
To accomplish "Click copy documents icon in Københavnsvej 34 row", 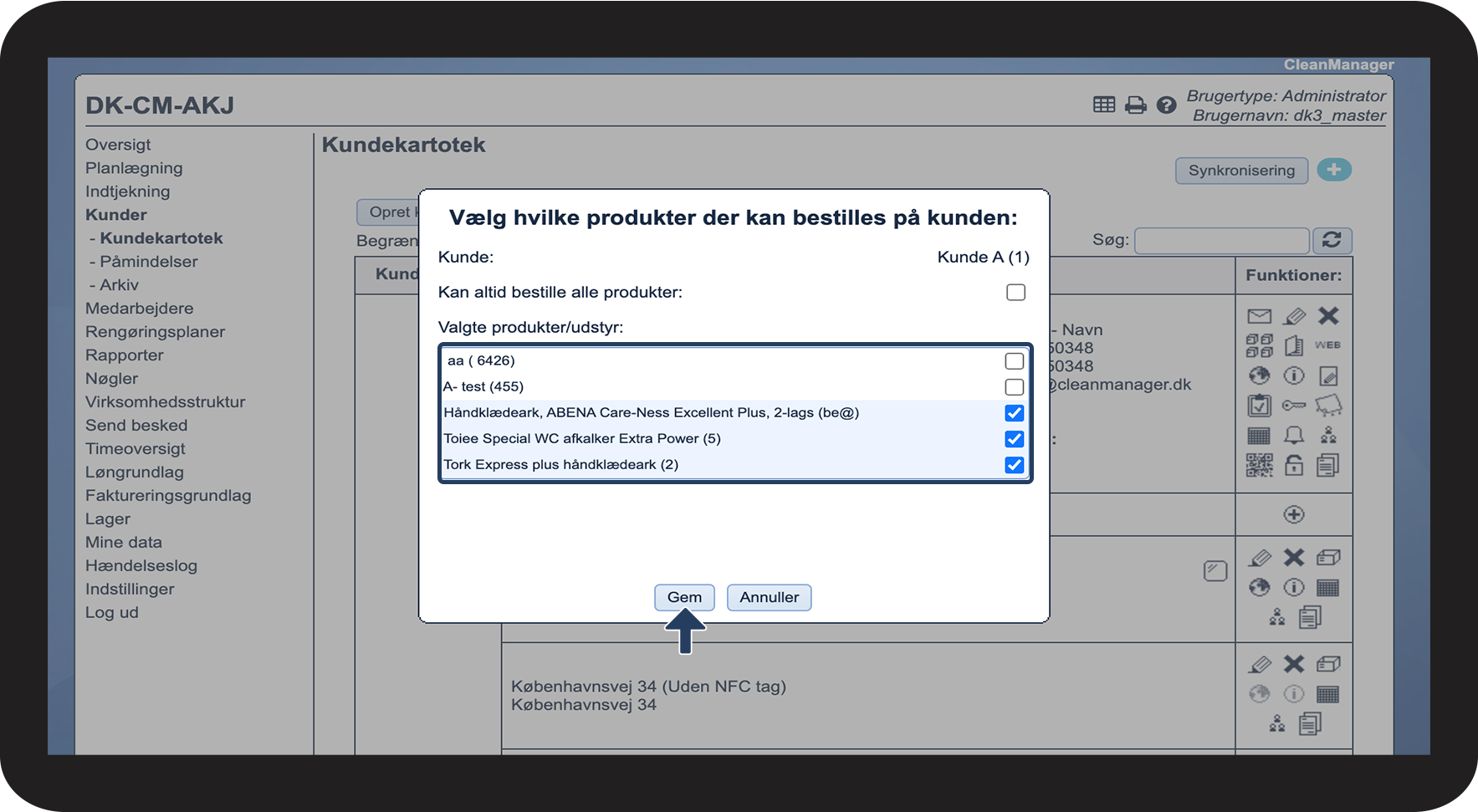I will click(1311, 723).
